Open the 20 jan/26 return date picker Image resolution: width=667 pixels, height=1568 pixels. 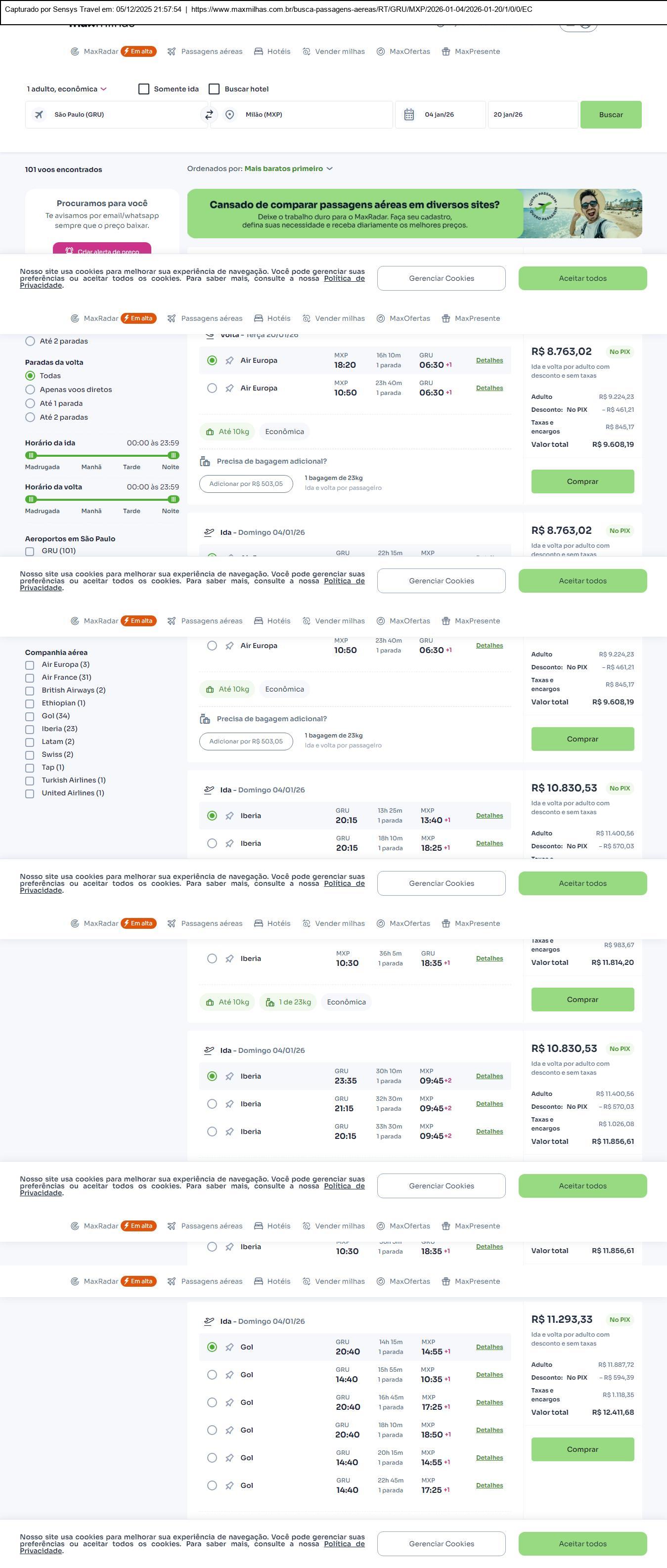click(532, 114)
